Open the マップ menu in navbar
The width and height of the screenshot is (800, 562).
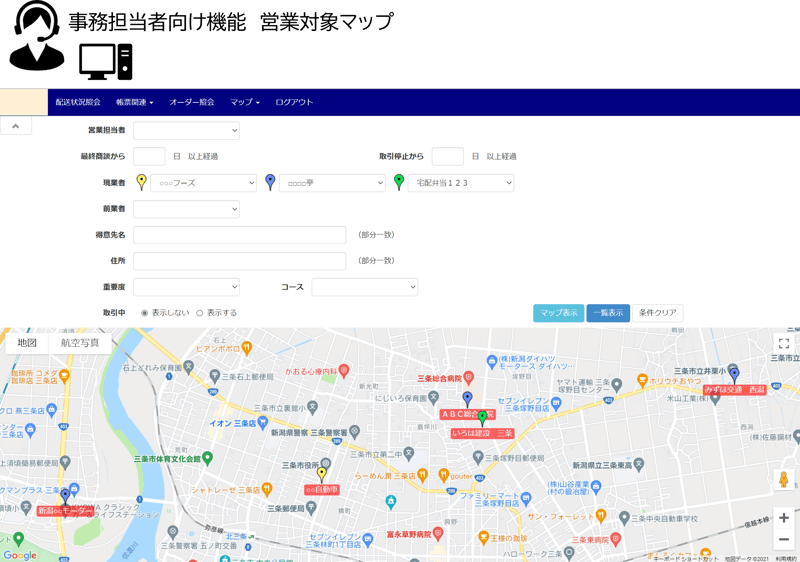click(244, 102)
